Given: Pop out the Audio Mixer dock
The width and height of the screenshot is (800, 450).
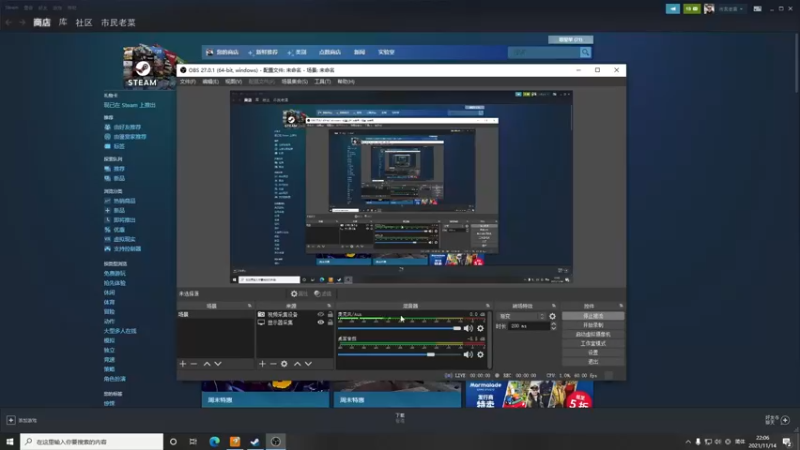Looking at the screenshot, I should coord(487,306).
